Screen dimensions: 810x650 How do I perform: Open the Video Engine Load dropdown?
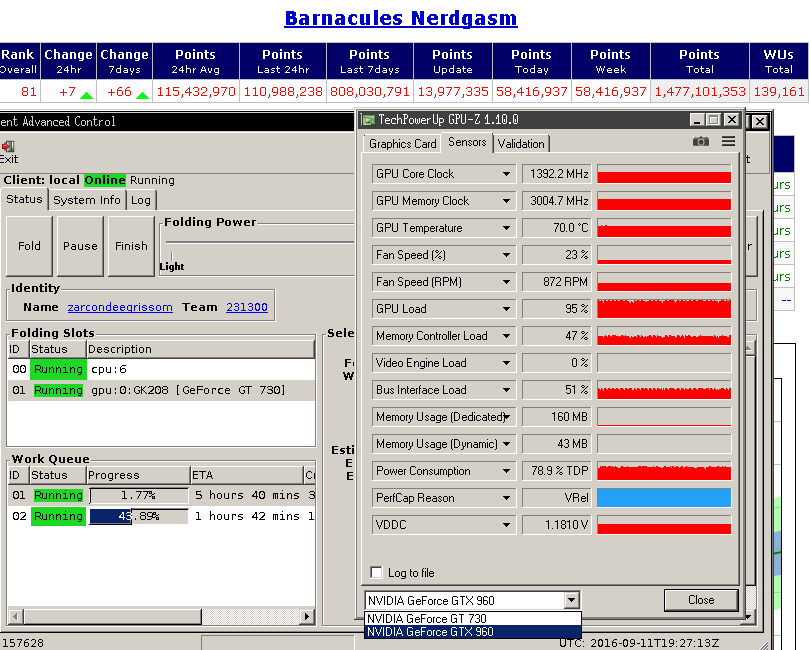tap(506, 363)
